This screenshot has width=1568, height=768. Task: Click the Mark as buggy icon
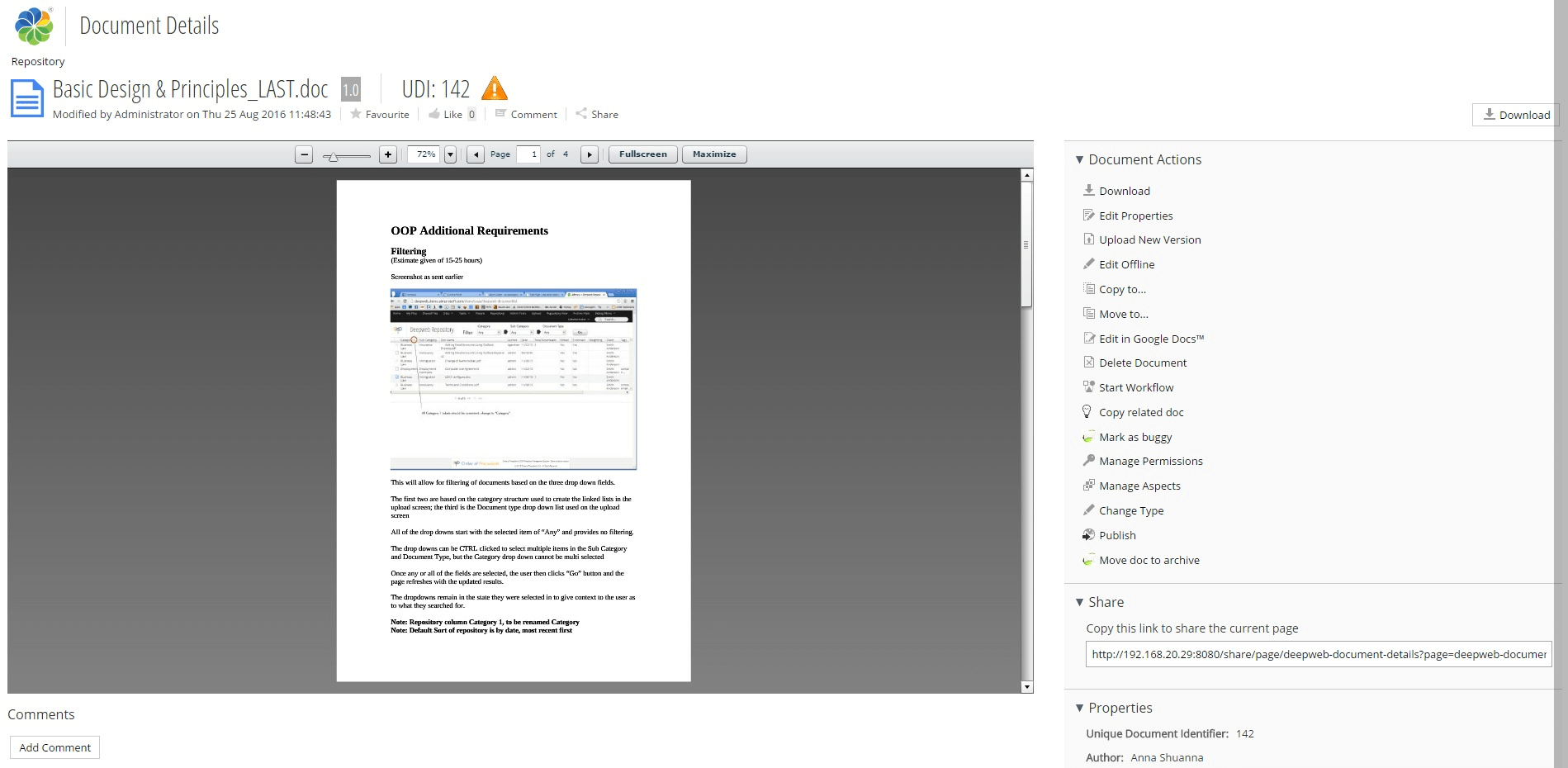(x=1088, y=436)
